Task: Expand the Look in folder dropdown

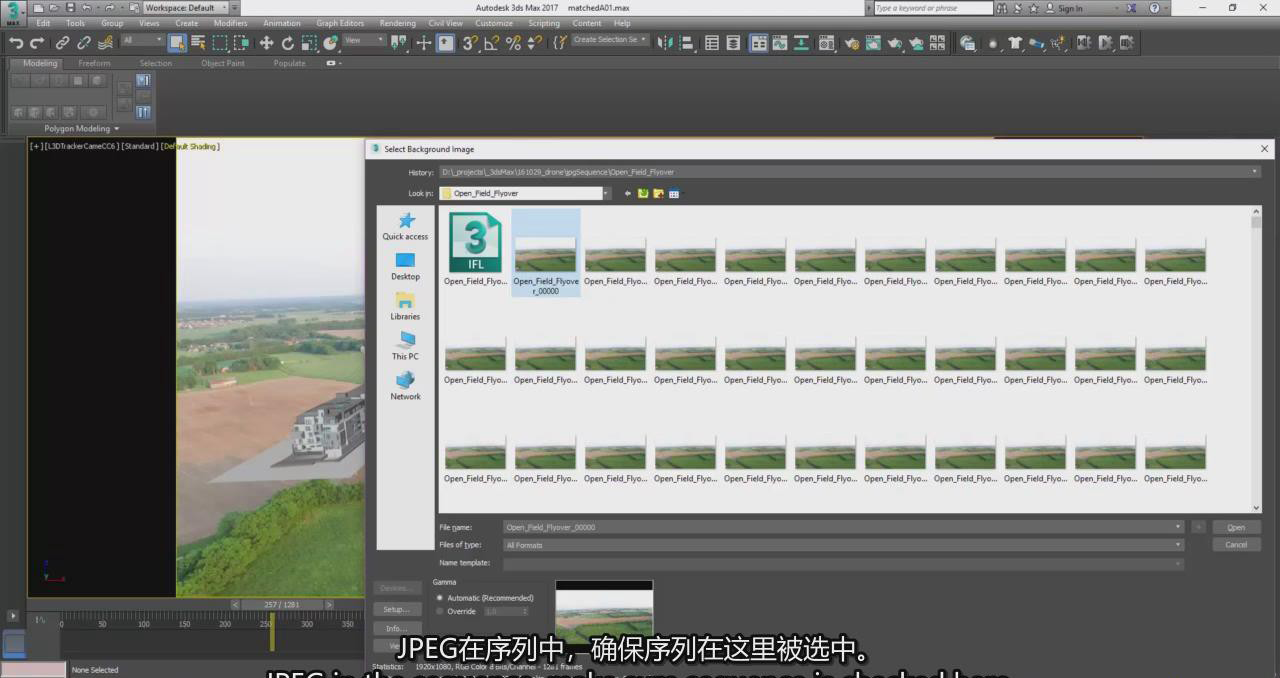Action: pos(606,193)
